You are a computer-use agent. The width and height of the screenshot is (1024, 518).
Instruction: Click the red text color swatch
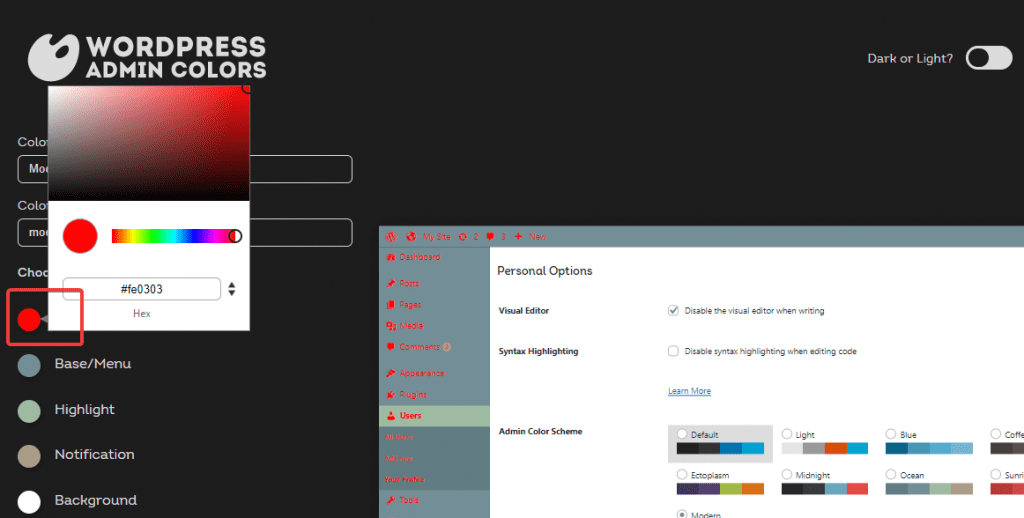29,319
